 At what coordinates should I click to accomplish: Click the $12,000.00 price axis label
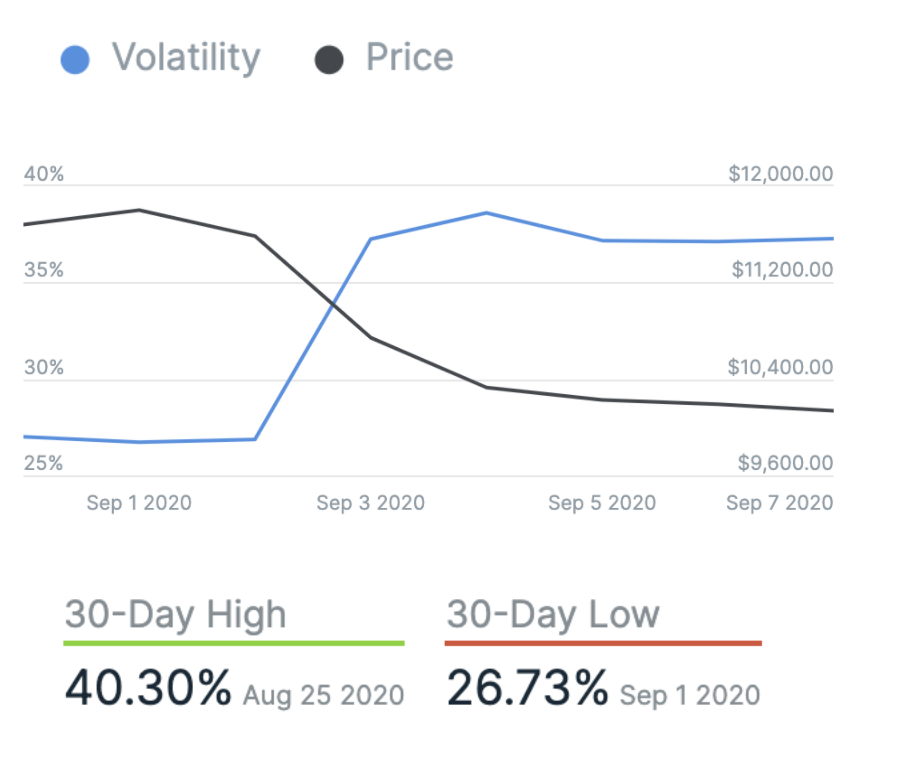(x=780, y=175)
